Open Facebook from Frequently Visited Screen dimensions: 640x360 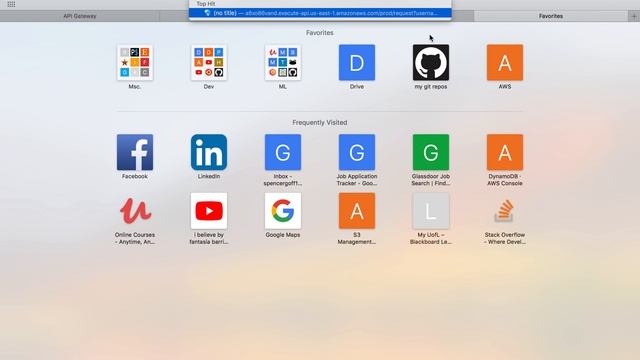135,152
